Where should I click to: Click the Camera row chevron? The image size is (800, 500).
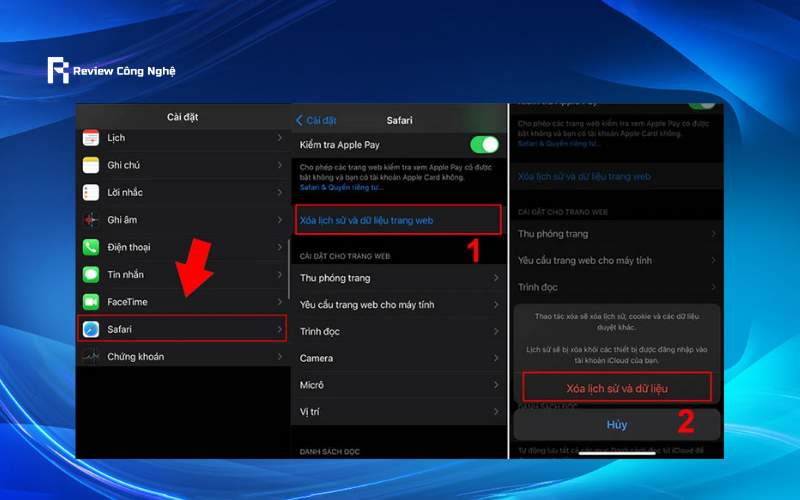496,358
